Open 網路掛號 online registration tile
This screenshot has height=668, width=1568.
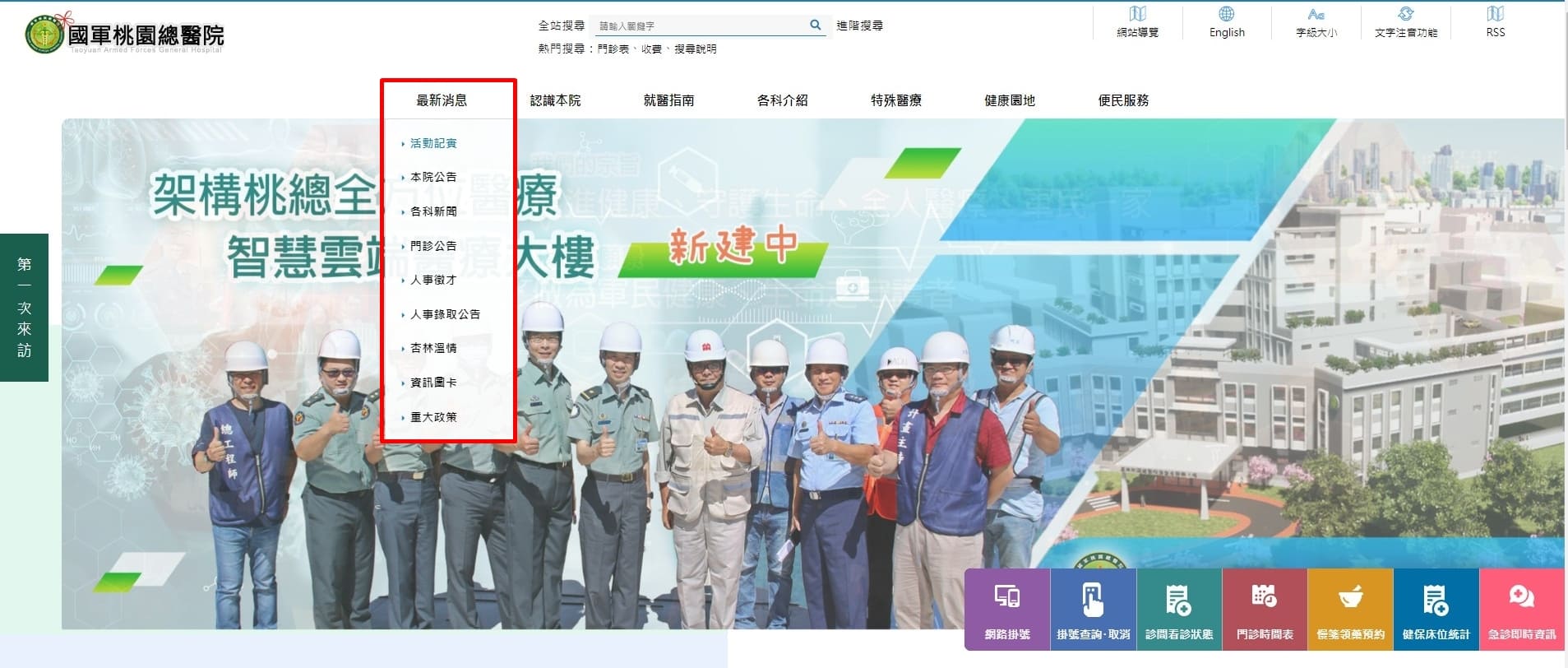(1006, 610)
